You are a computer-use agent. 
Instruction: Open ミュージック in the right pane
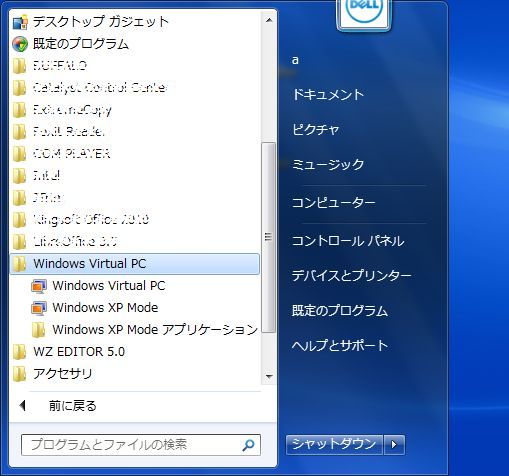328,164
